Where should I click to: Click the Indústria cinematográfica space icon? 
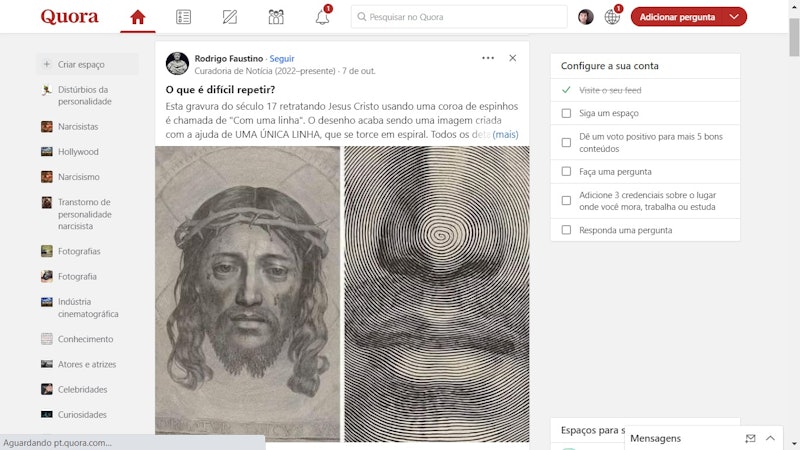[x=46, y=302]
